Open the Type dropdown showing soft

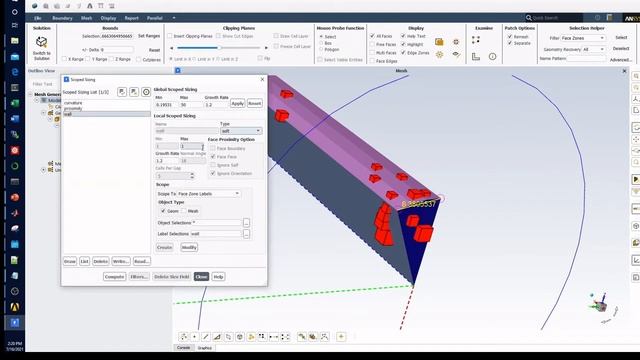point(241,131)
